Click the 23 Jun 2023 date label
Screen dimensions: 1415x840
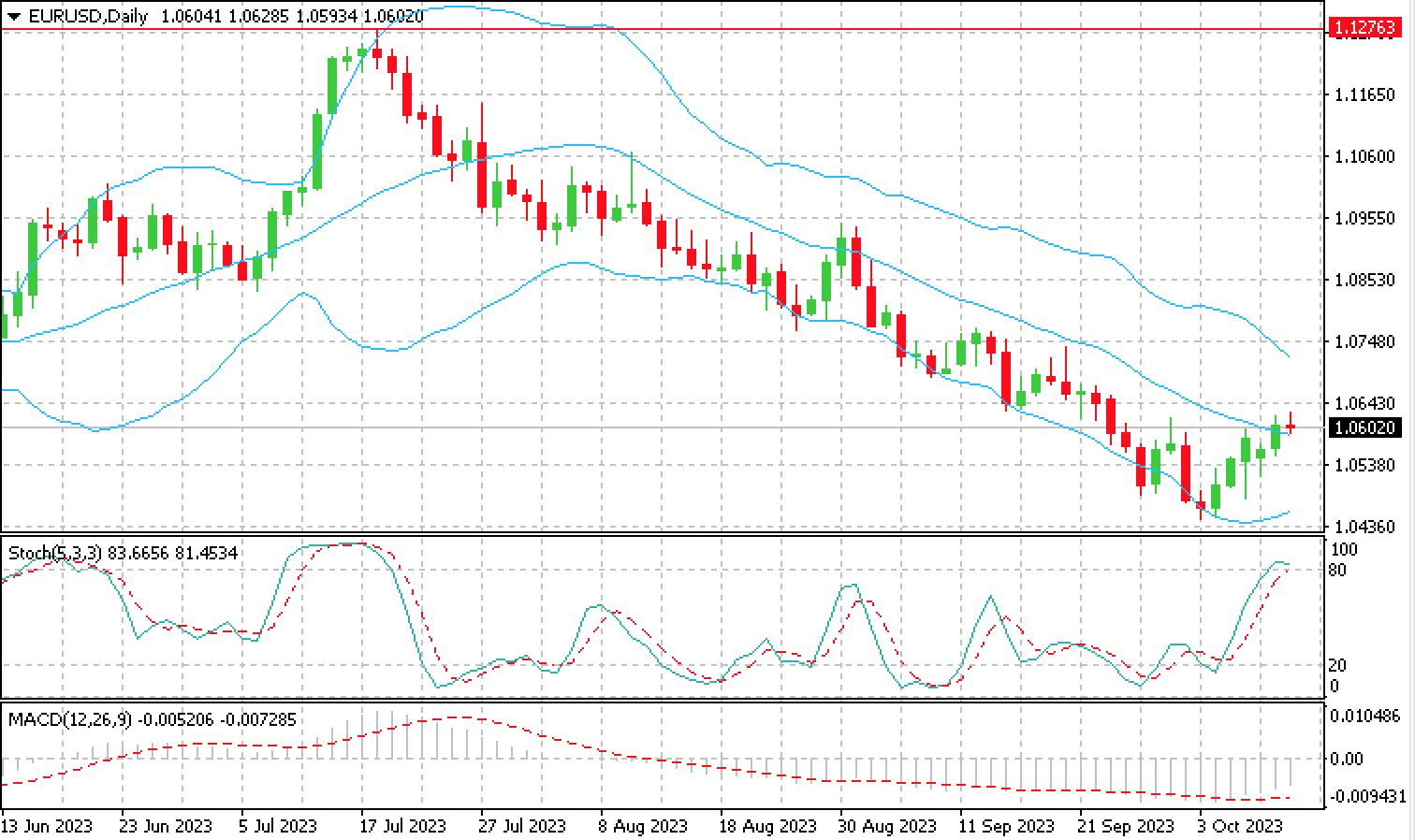coord(167,826)
